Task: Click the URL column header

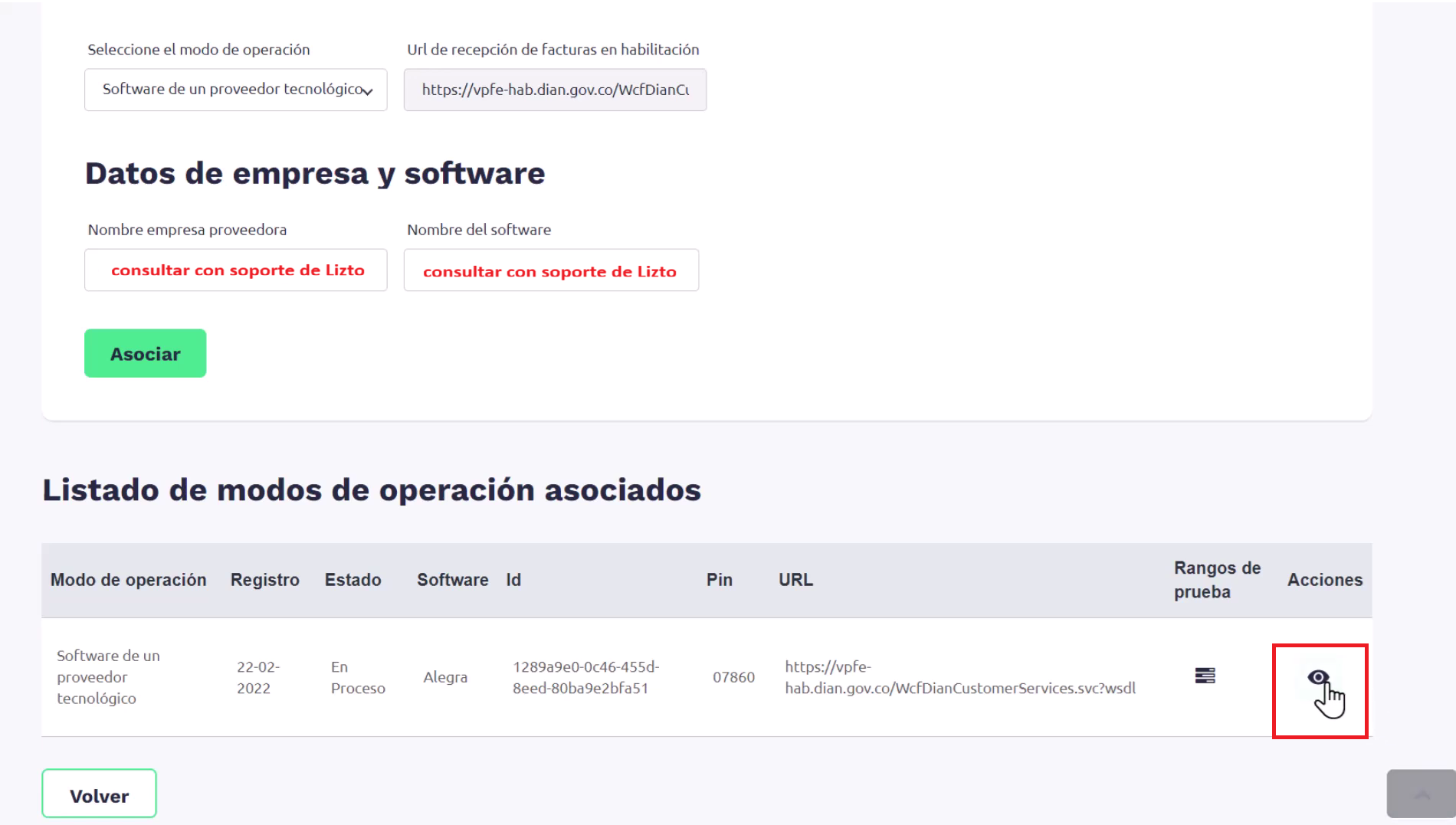Action: point(796,580)
